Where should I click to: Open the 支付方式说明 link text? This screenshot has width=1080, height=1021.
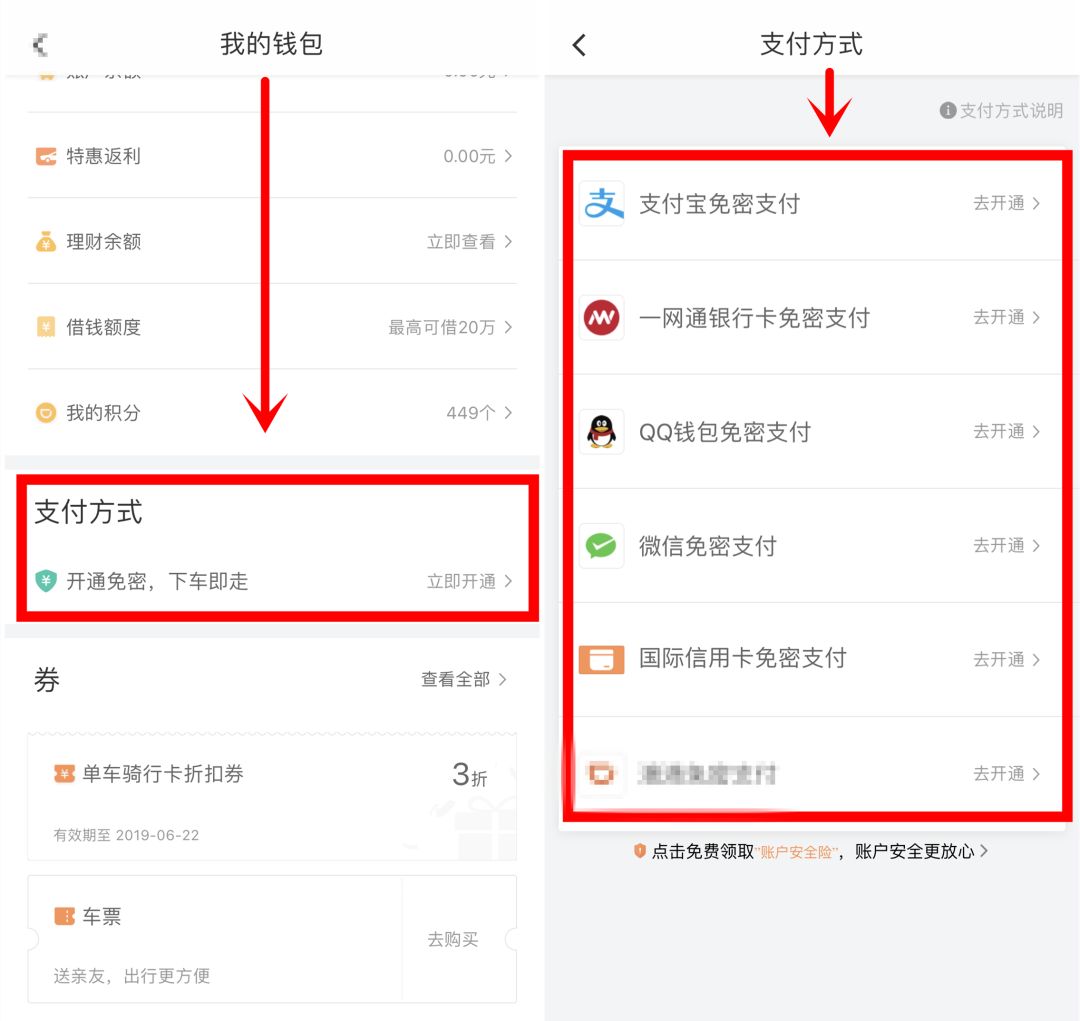coord(1012,110)
